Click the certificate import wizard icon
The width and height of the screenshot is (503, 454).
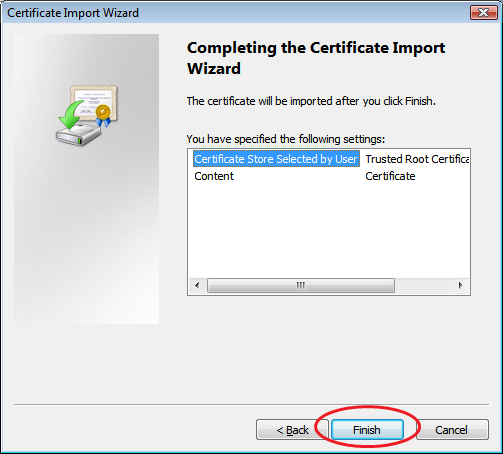[87, 115]
